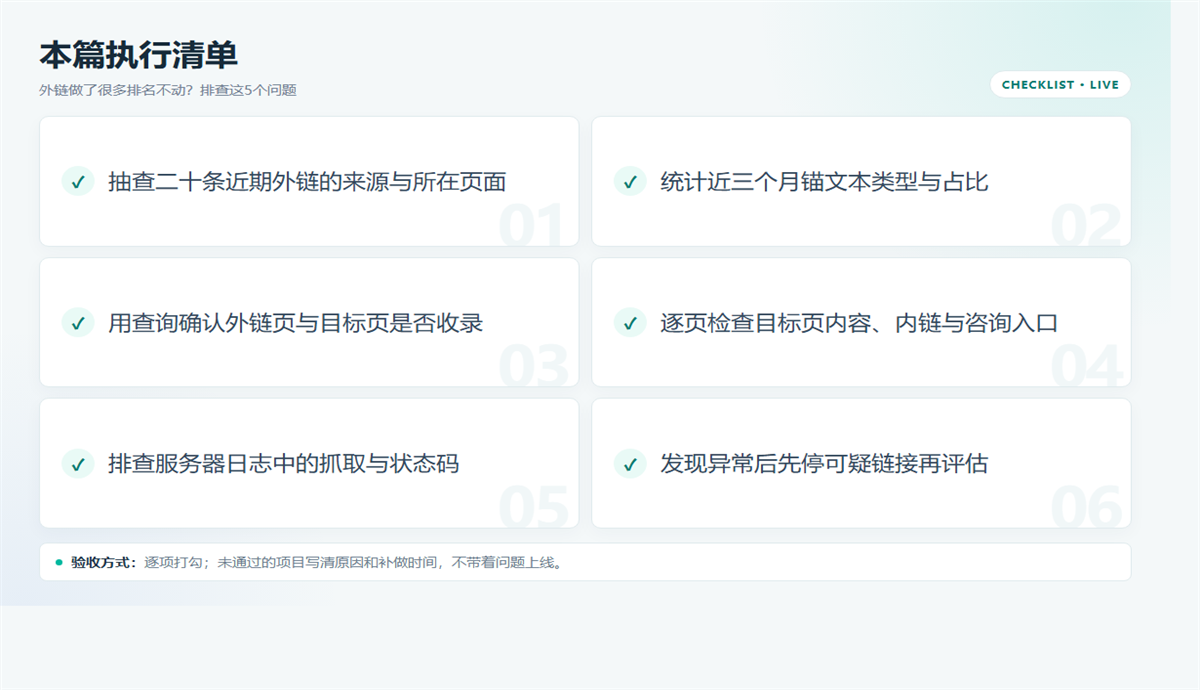Click the text 逐页检查目标页内容、内链与咨询入口

(859, 323)
